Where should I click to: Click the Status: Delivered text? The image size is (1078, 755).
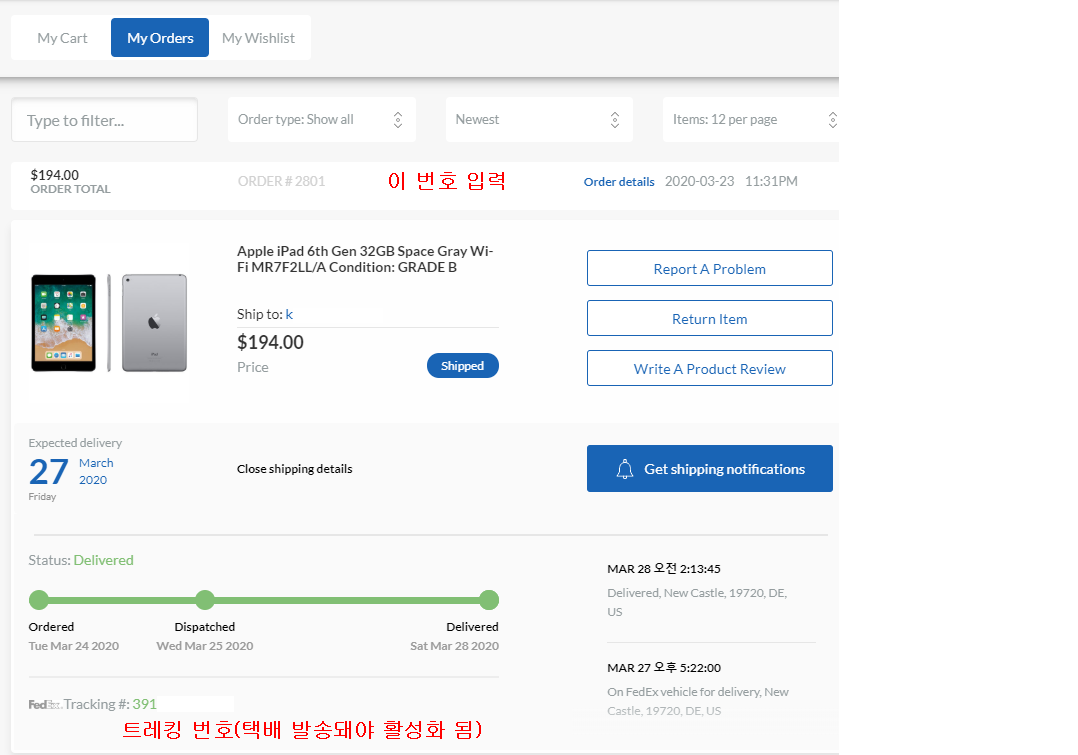[x=81, y=560]
